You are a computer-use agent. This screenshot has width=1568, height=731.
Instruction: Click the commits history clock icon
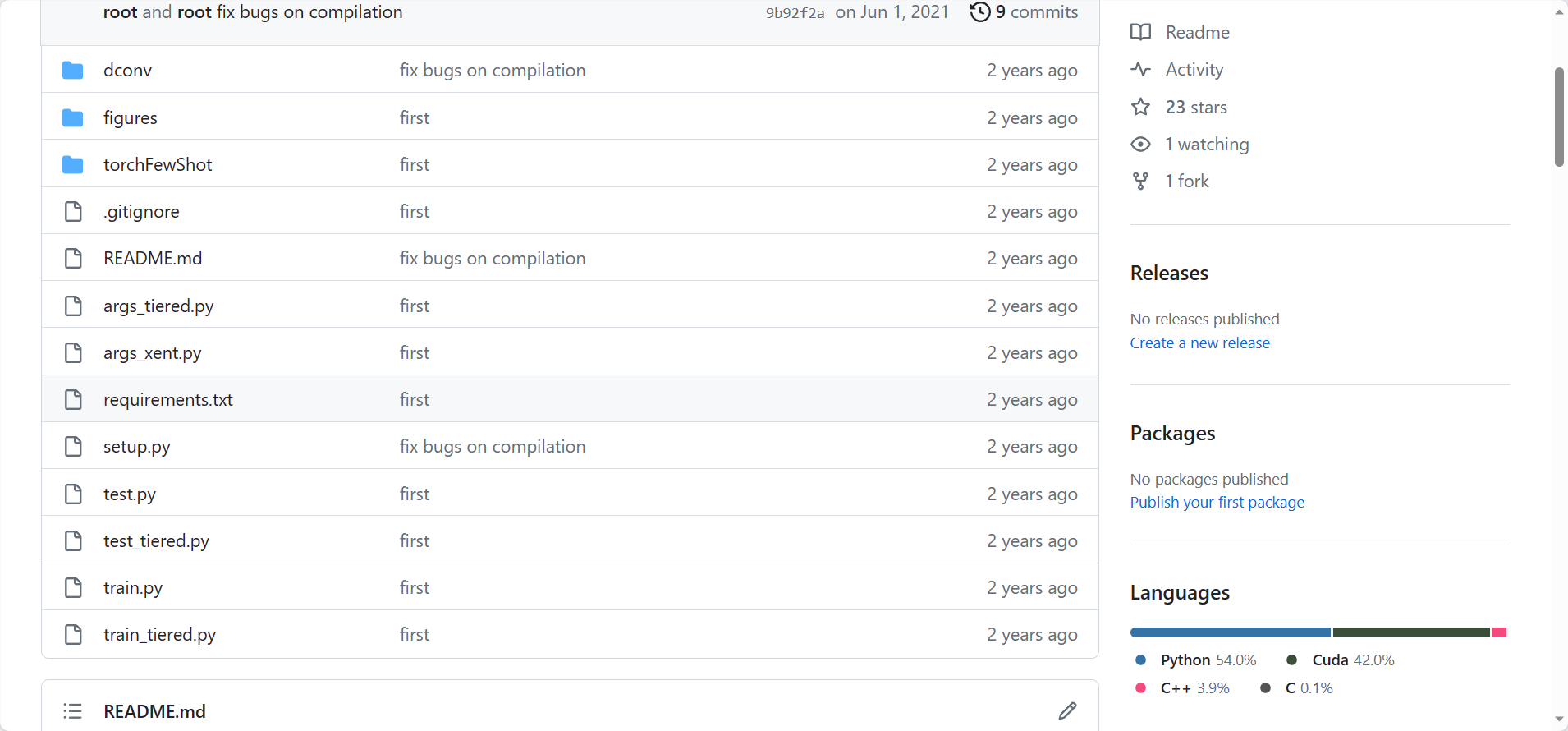[x=980, y=12]
